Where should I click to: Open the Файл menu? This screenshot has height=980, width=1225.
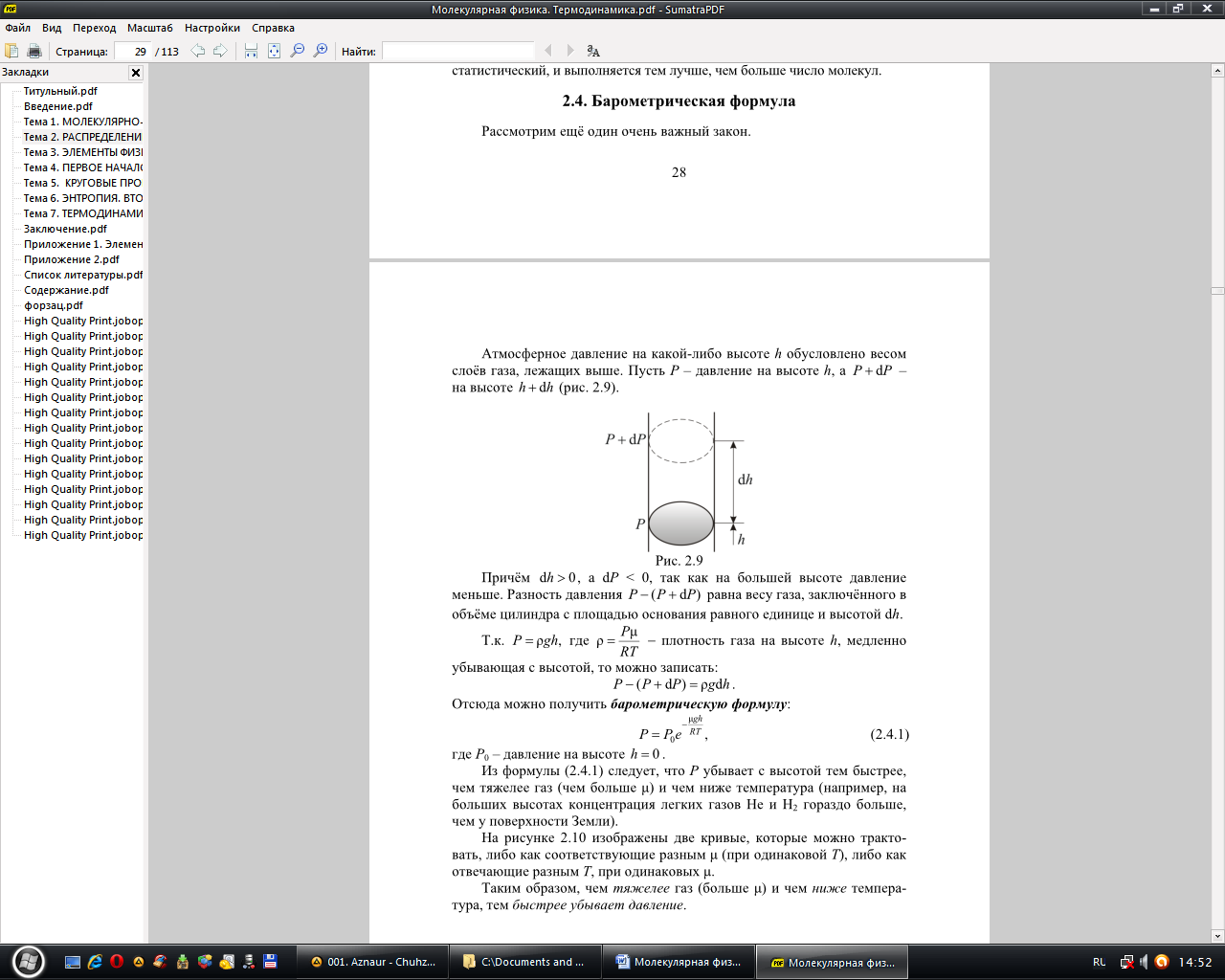pyautogui.click(x=17, y=28)
